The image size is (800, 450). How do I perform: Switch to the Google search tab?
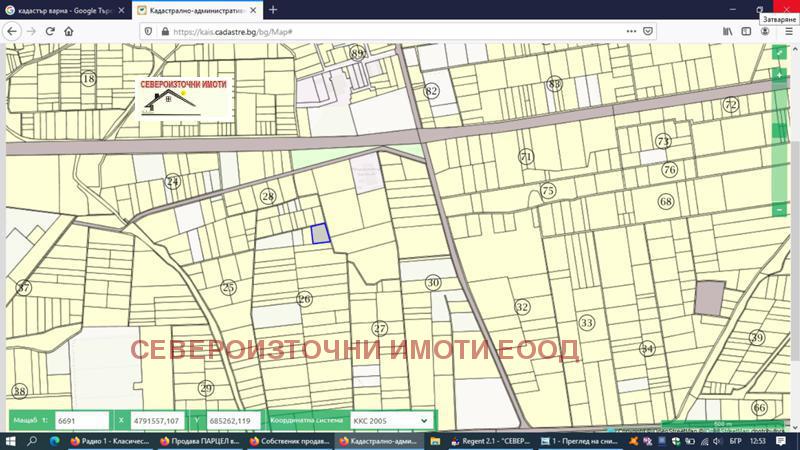click(65, 10)
